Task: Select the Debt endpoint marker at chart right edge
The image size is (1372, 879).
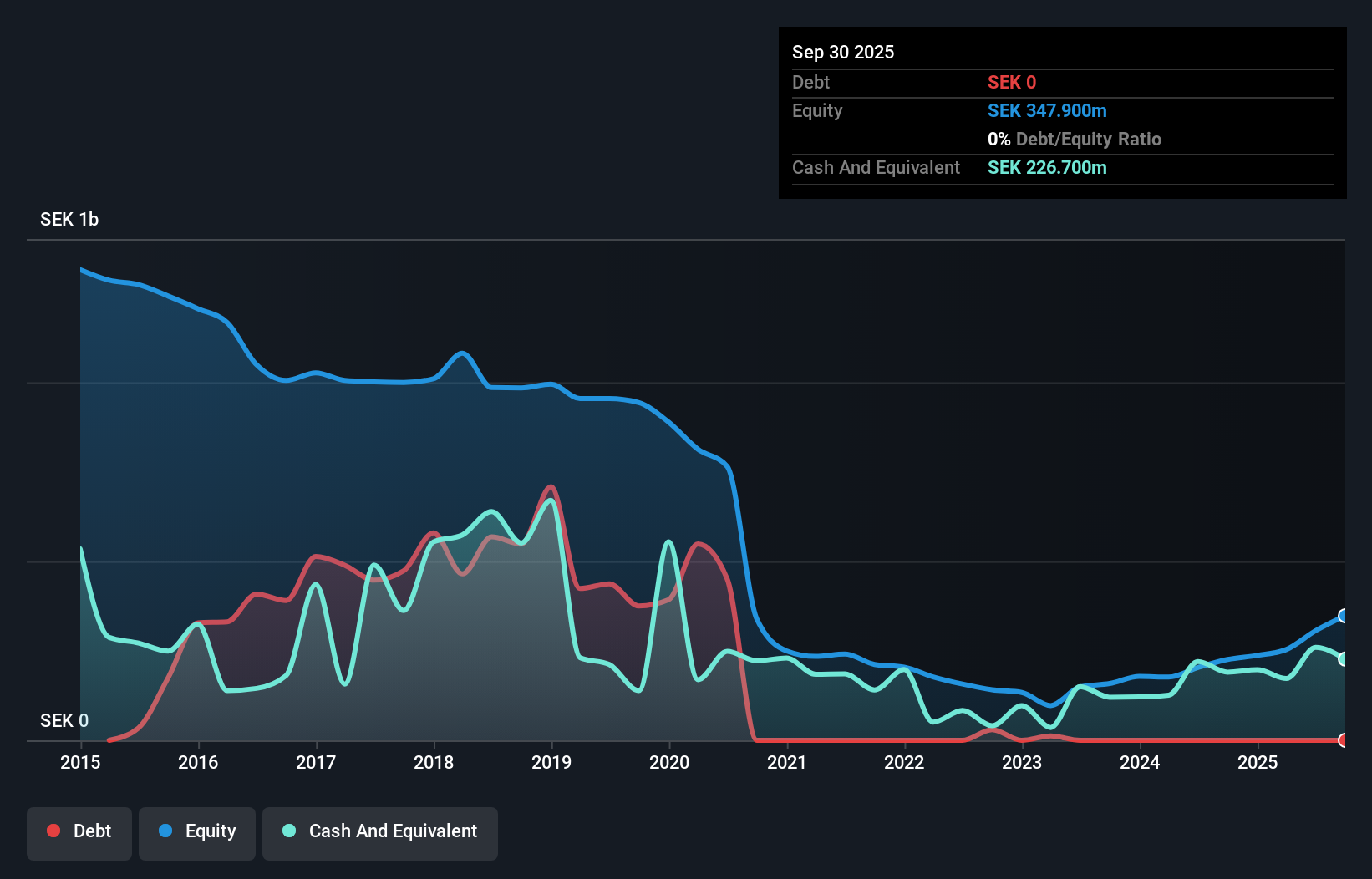Action: (x=1344, y=740)
